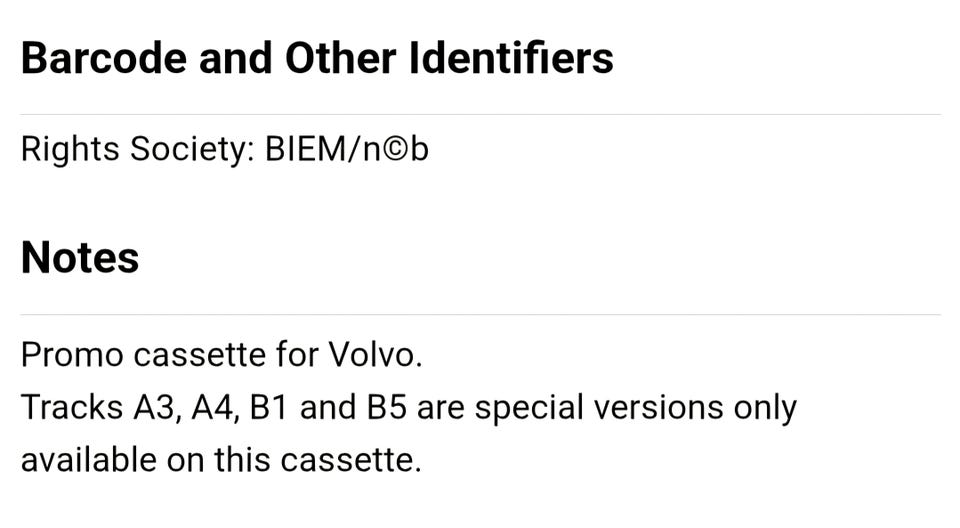The height and width of the screenshot is (528, 960).
Task: Select the Rights Society label text
Action: point(137,150)
